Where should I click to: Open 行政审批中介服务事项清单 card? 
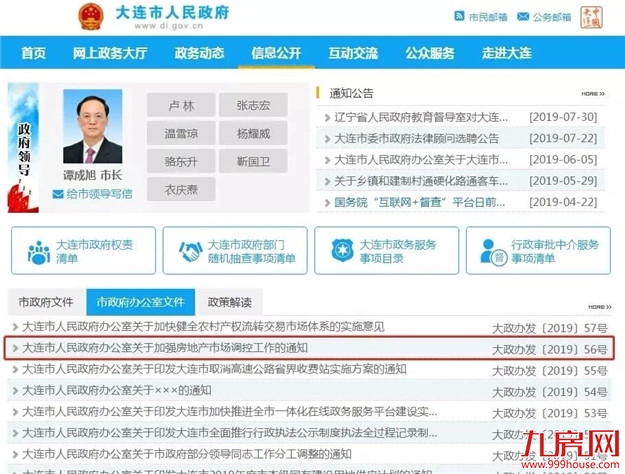[x=538, y=250]
